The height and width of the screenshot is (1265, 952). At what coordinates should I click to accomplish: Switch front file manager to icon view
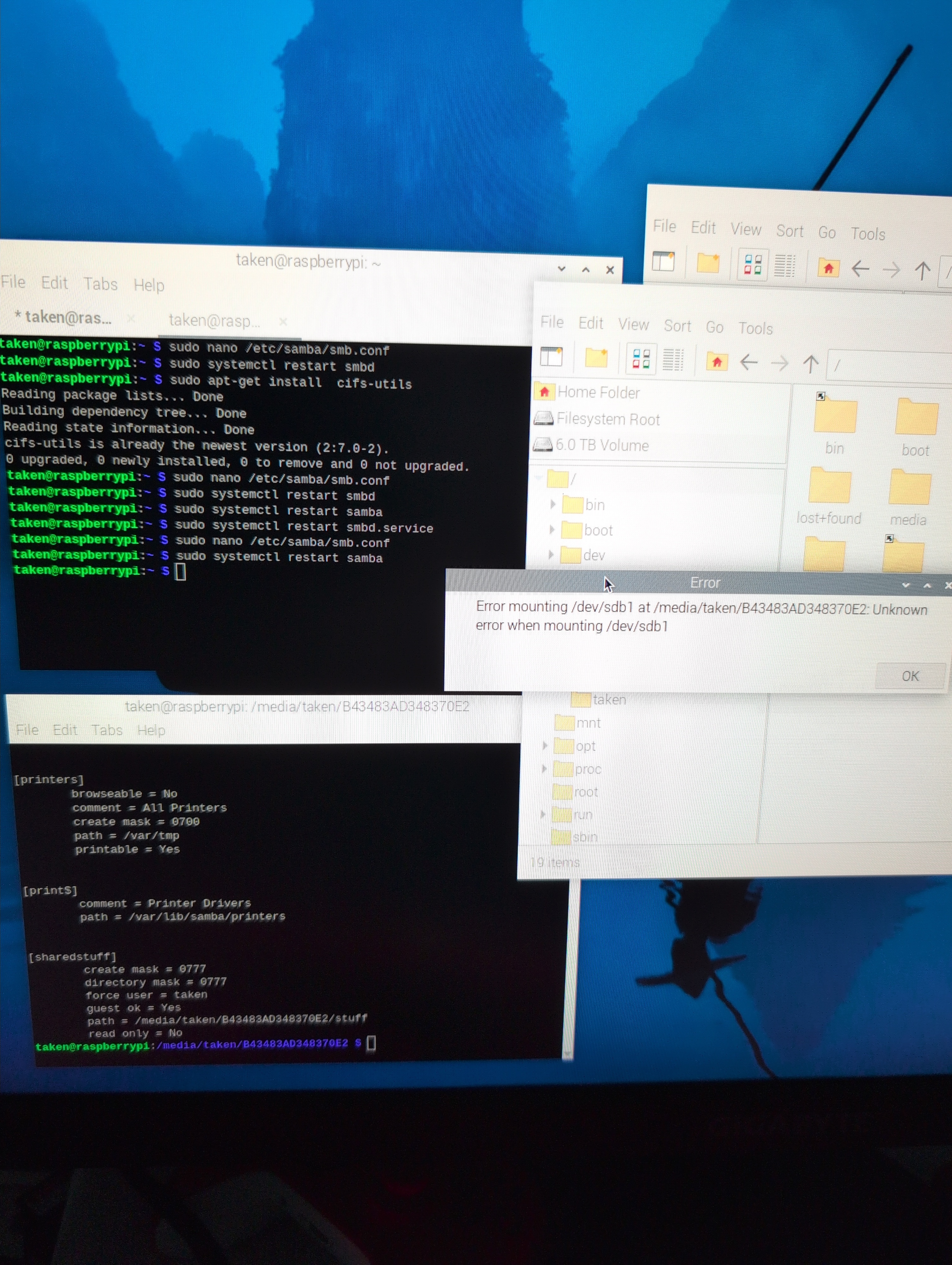tap(641, 359)
